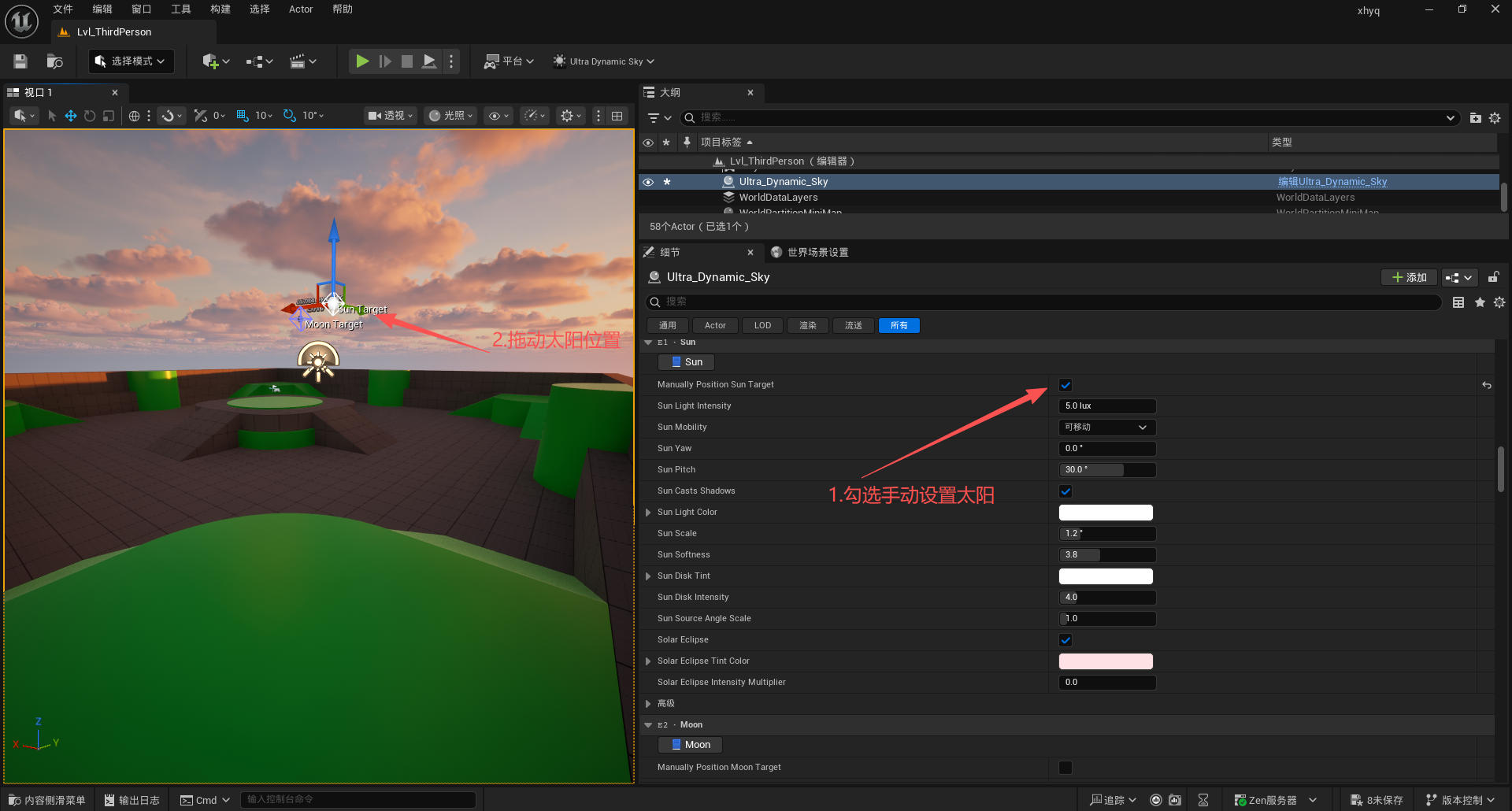Open the 编辑 menu
1512x811 pixels.
102,9
